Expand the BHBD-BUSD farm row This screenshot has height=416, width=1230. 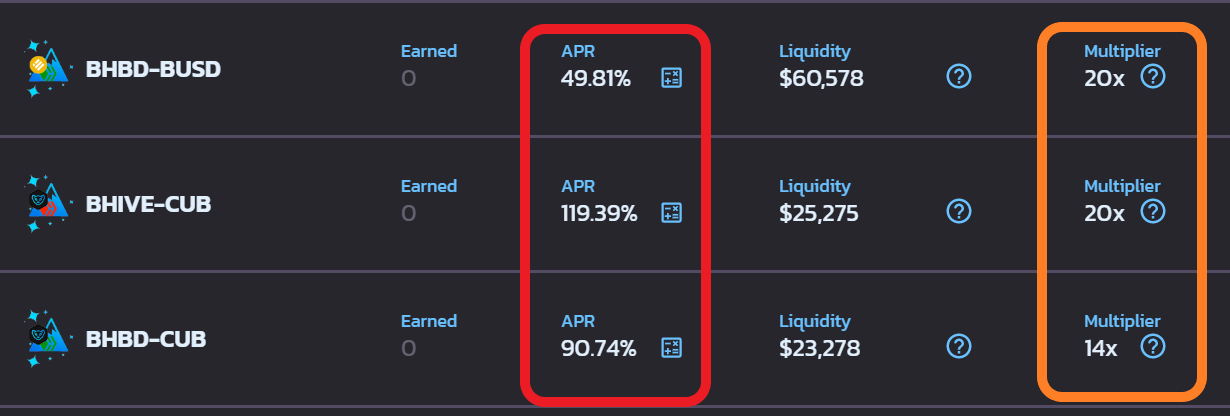[615, 69]
